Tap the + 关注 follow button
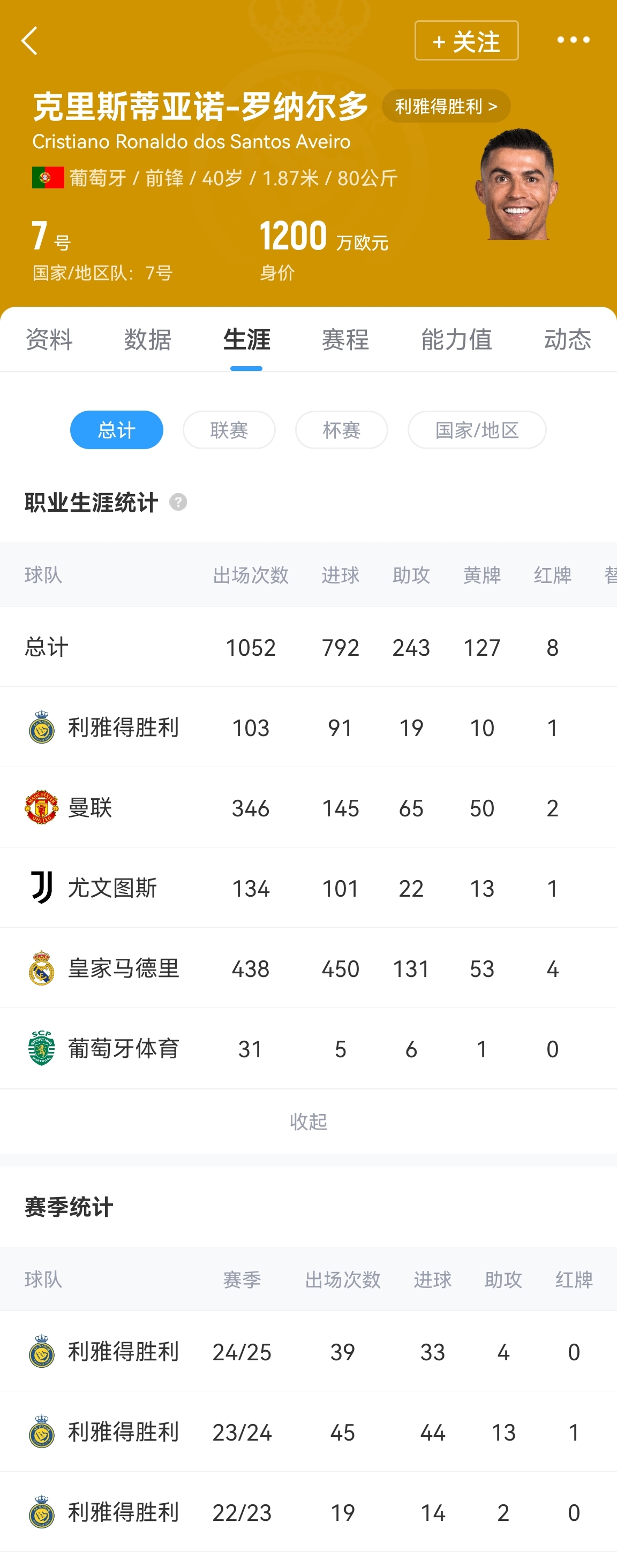Screen dimensions: 617x1568 [466, 41]
